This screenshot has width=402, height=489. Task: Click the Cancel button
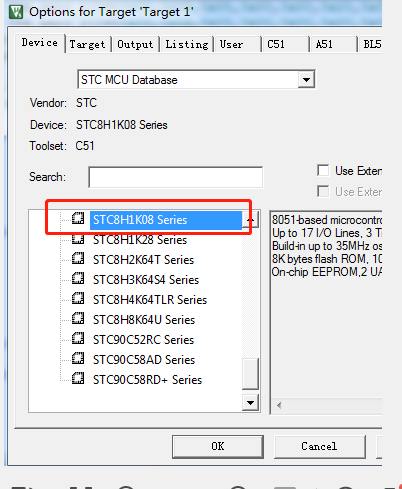point(319,446)
